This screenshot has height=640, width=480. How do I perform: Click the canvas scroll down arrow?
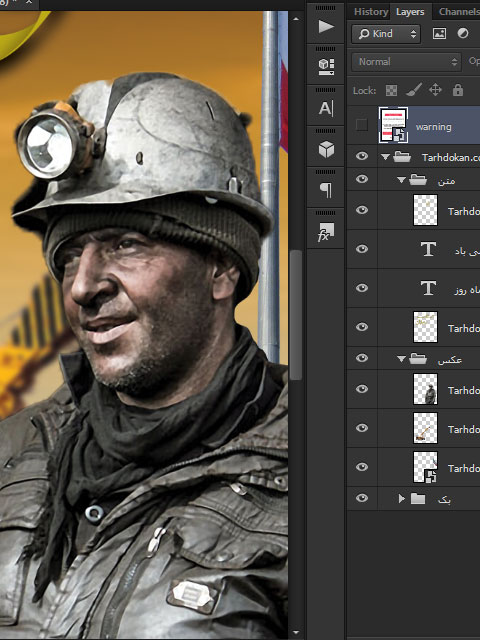coord(296,633)
